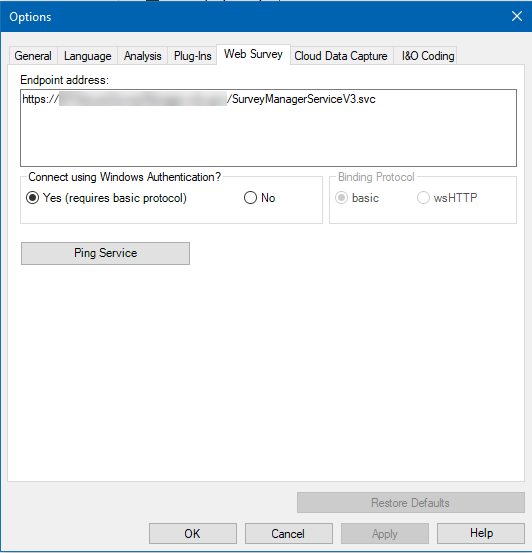The width and height of the screenshot is (532, 553).
Task: Click 'Connect using Windows Authentication?' label
Action: click(124, 177)
